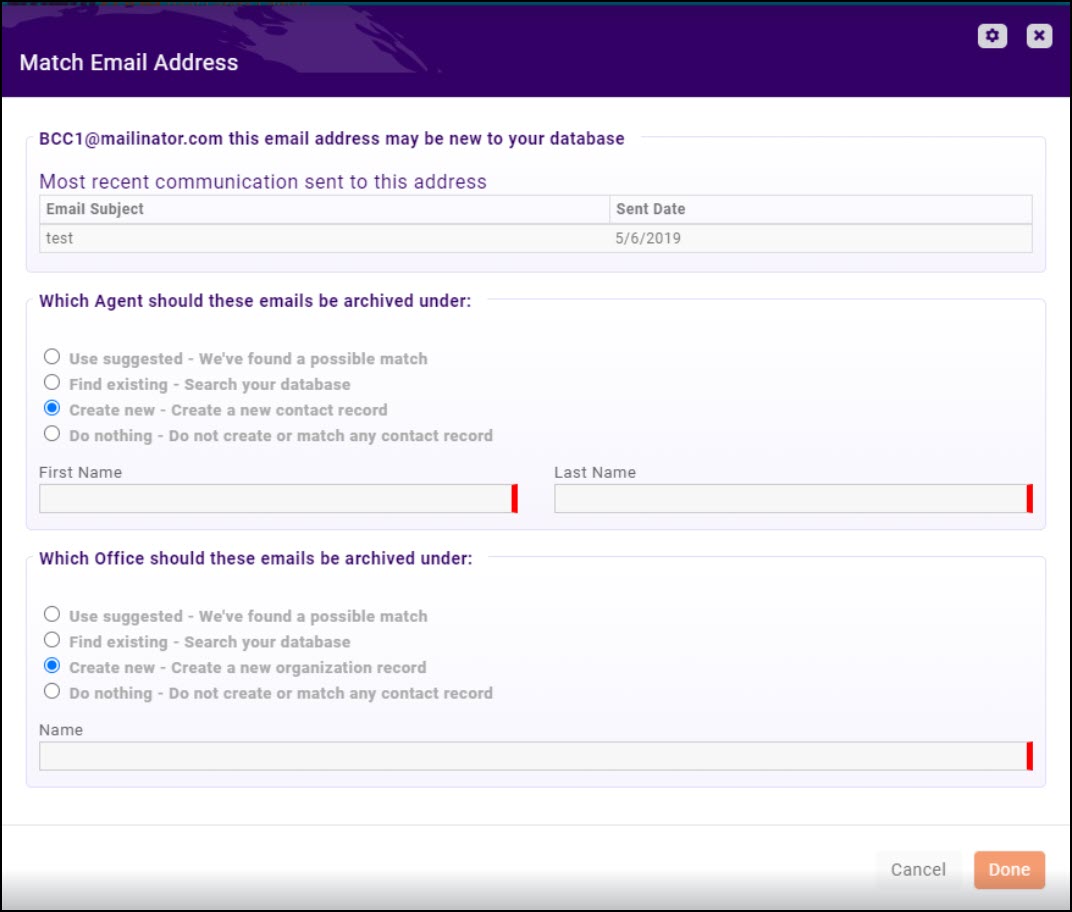Click the X icon to dismiss Match Email Address
This screenshot has height=912, width=1072.
click(x=1038, y=35)
